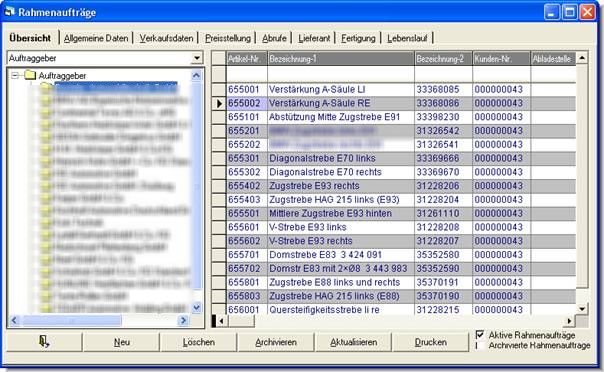Open the Abrufe tab
Image resolution: width=604 pixels, height=372 pixels.
(x=274, y=38)
